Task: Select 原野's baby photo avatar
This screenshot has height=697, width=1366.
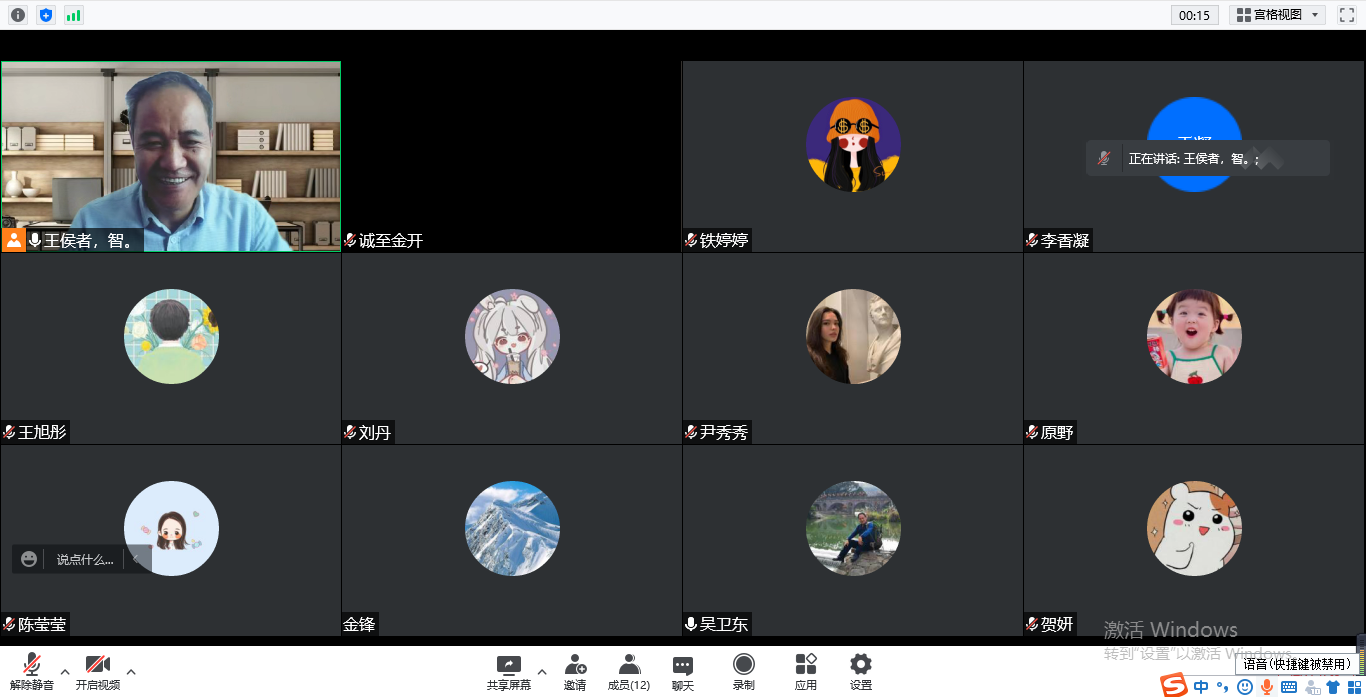Action: [x=1194, y=337]
